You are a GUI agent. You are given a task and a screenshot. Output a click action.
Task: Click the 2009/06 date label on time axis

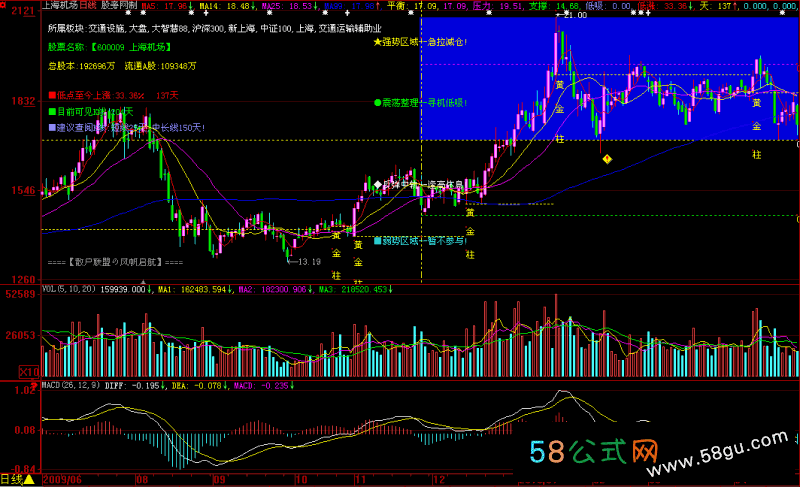[62, 479]
